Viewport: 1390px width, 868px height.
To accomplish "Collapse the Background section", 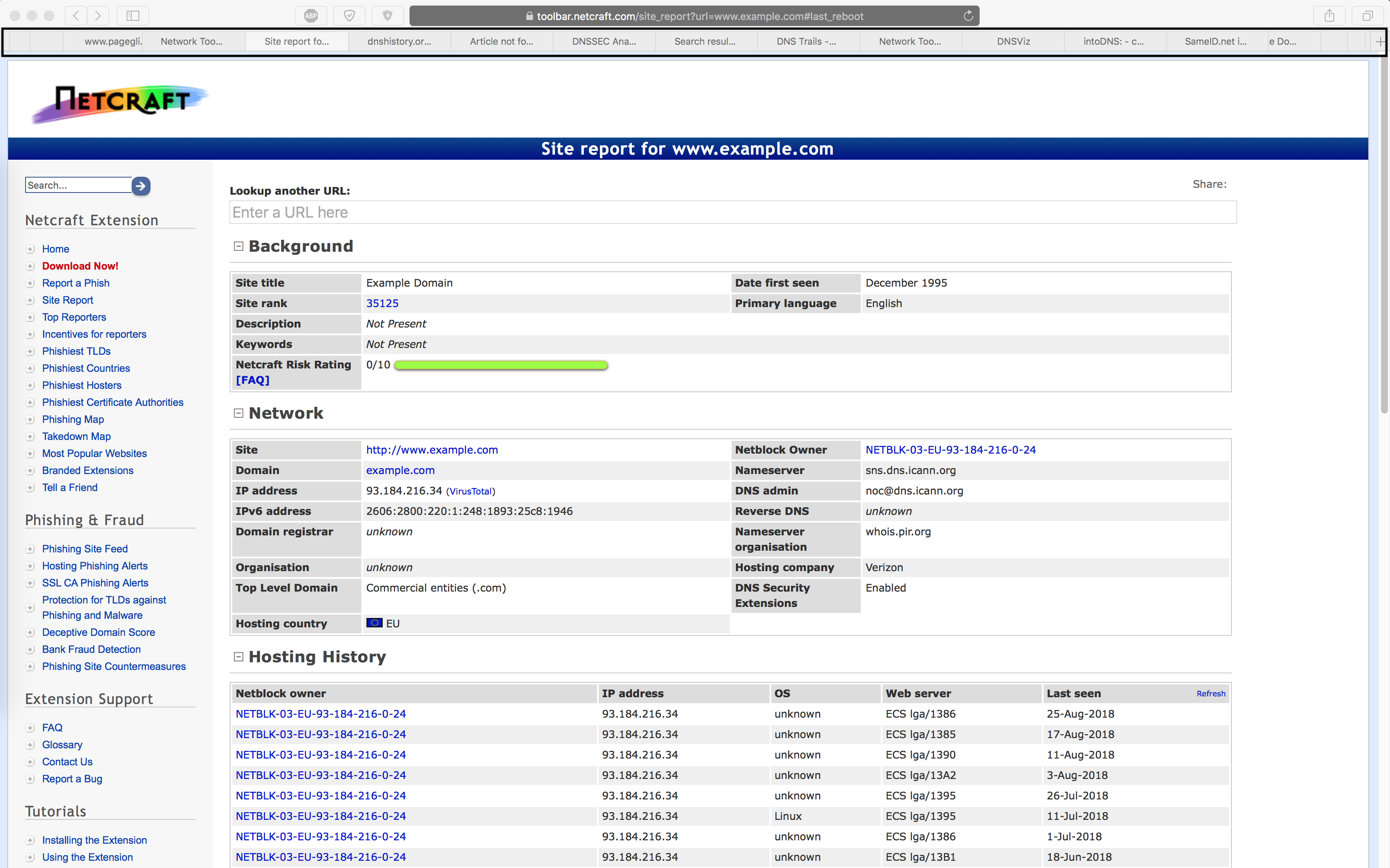I will pos(238,246).
